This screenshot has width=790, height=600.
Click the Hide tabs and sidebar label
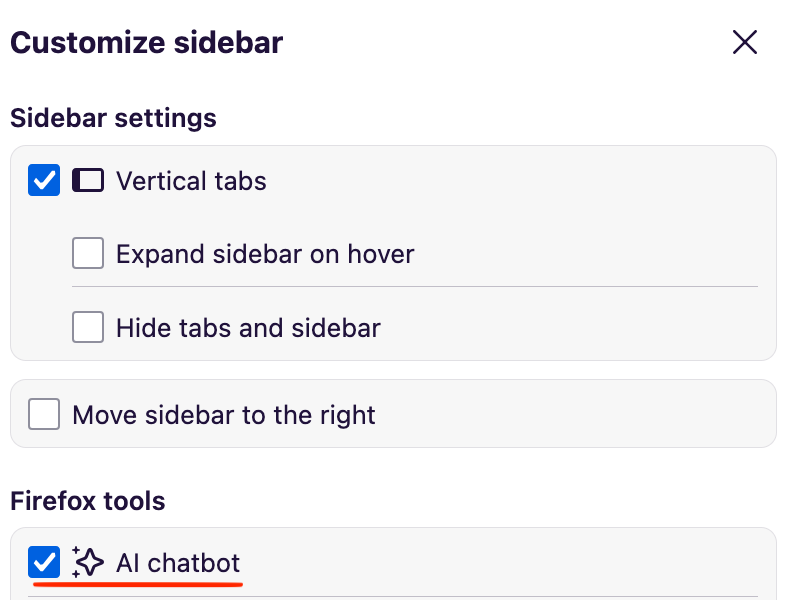(248, 327)
